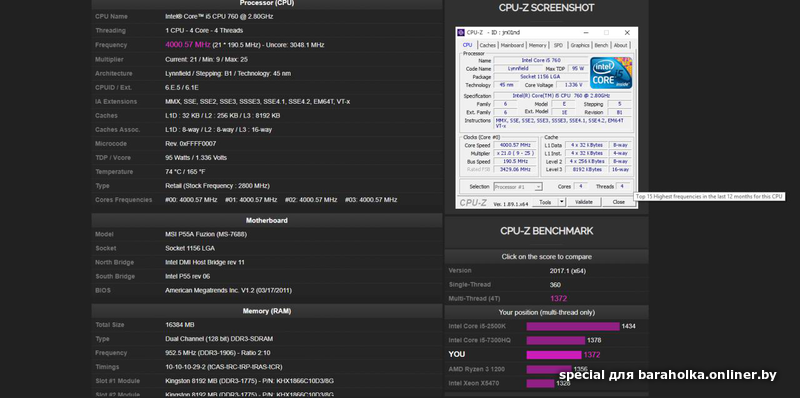Click the Validate button
Screen dimensions: 800x398
click(x=584, y=202)
